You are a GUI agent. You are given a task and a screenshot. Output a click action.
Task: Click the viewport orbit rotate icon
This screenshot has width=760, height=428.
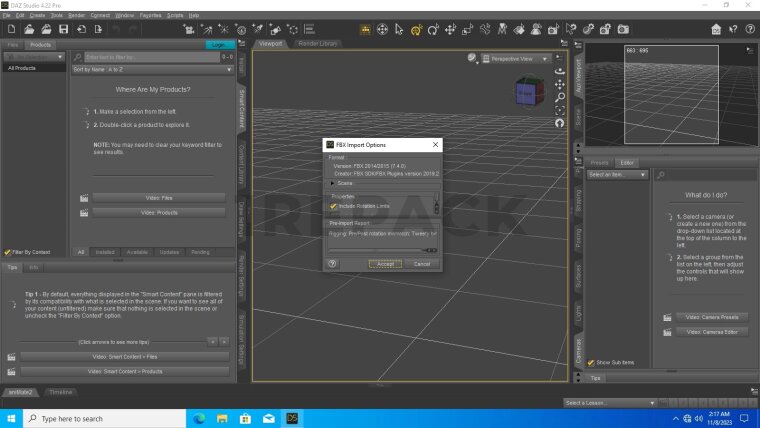tap(559, 72)
